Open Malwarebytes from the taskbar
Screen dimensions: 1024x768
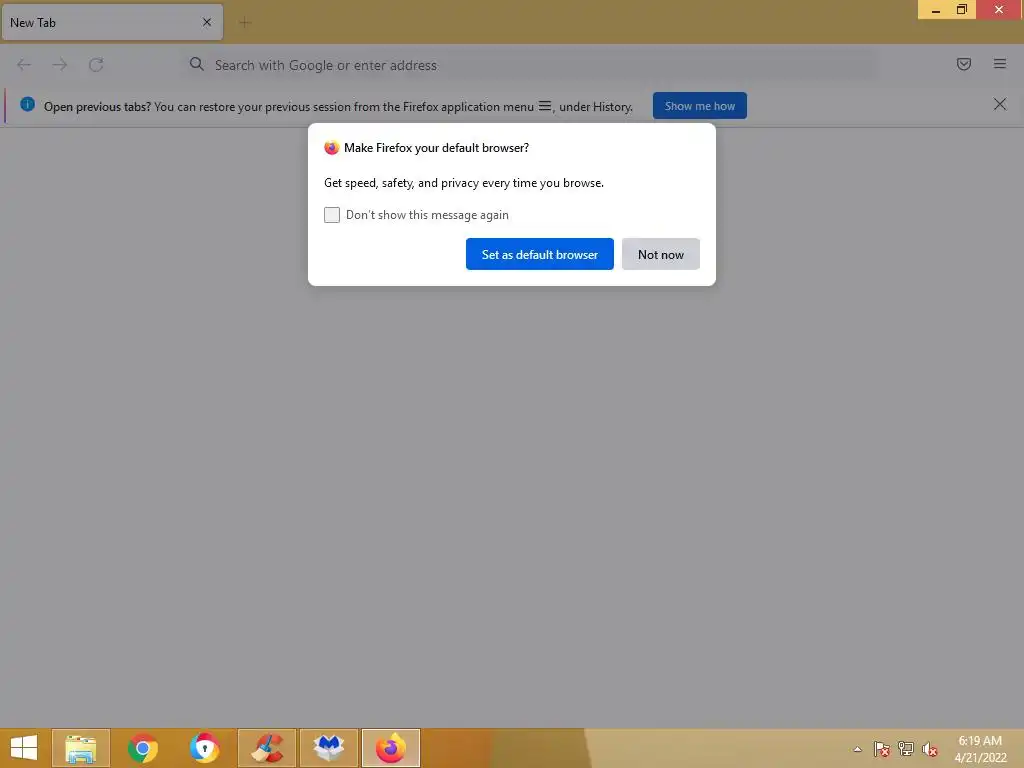(328, 748)
